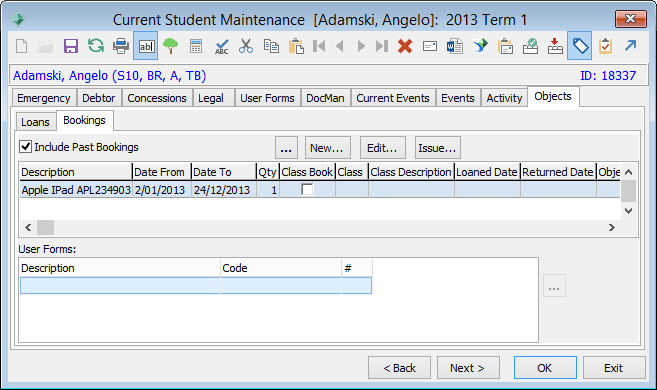The image size is (657, 390).
Task: Click the Edit... booking button
Action: (383, 148)
